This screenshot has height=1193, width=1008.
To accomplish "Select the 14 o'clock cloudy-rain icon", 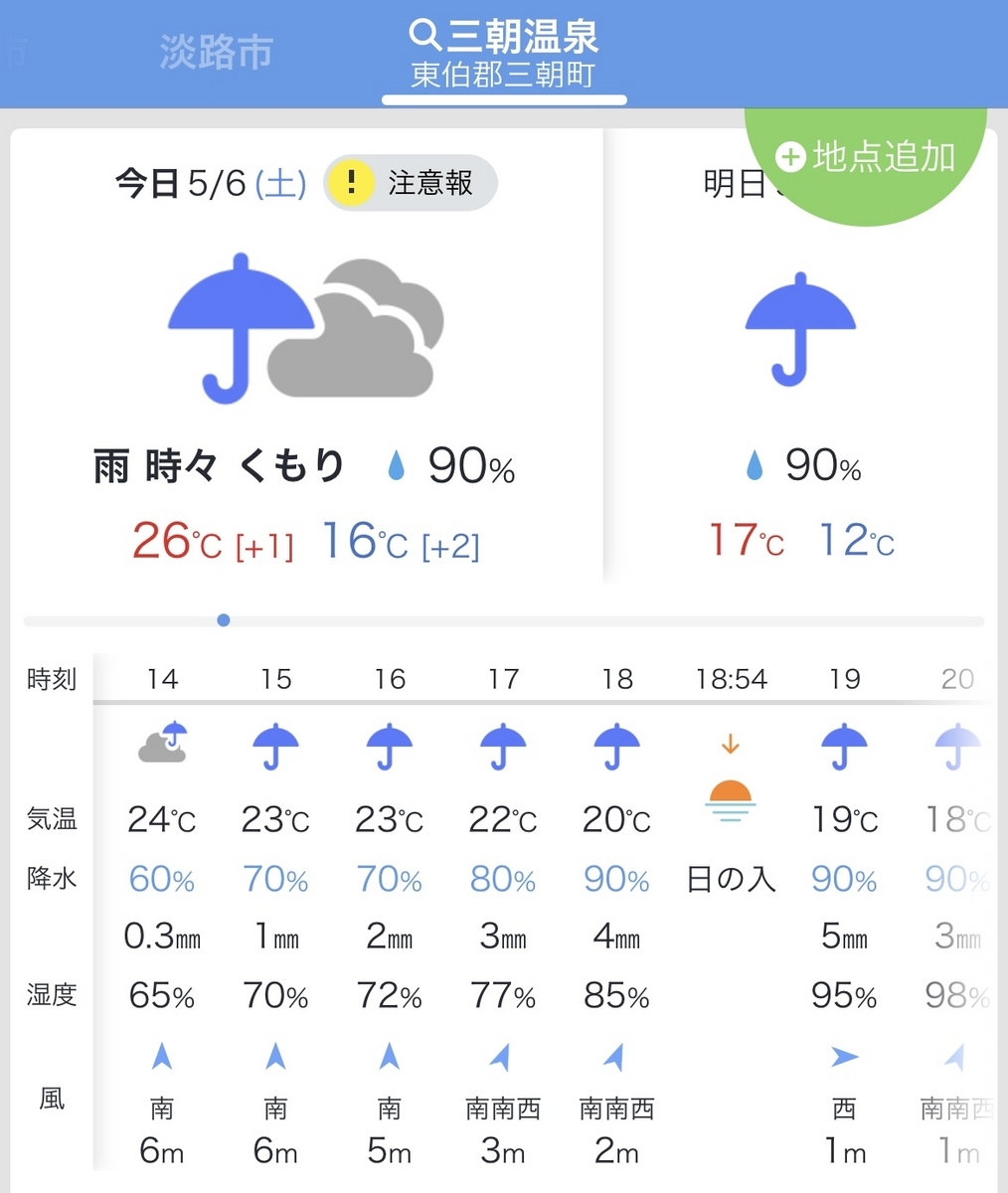I will 163,742.
